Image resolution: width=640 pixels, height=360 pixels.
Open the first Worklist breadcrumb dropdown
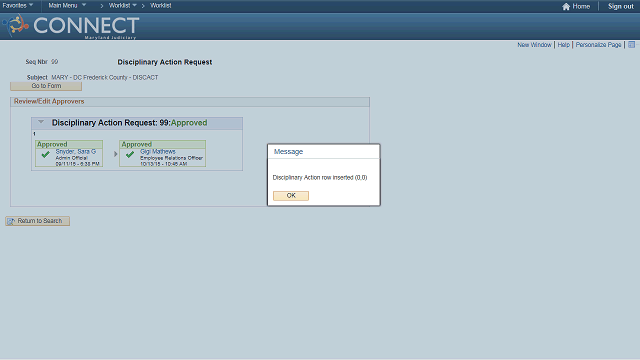[122, 6]
